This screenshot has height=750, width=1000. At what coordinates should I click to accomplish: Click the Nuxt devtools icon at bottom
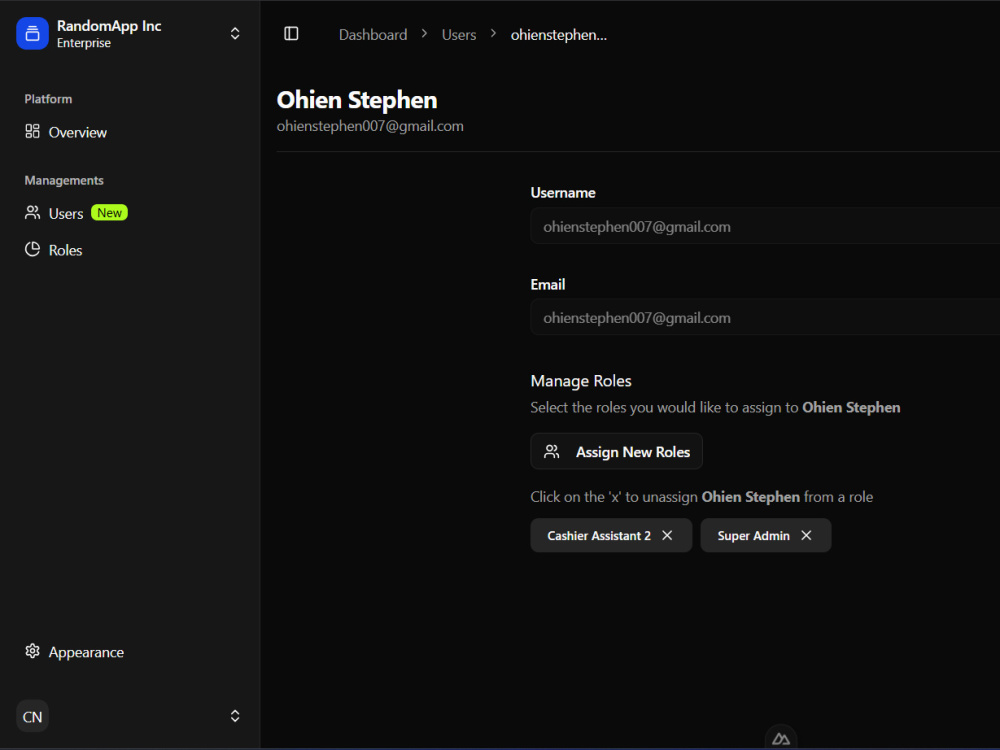(781, 739)
